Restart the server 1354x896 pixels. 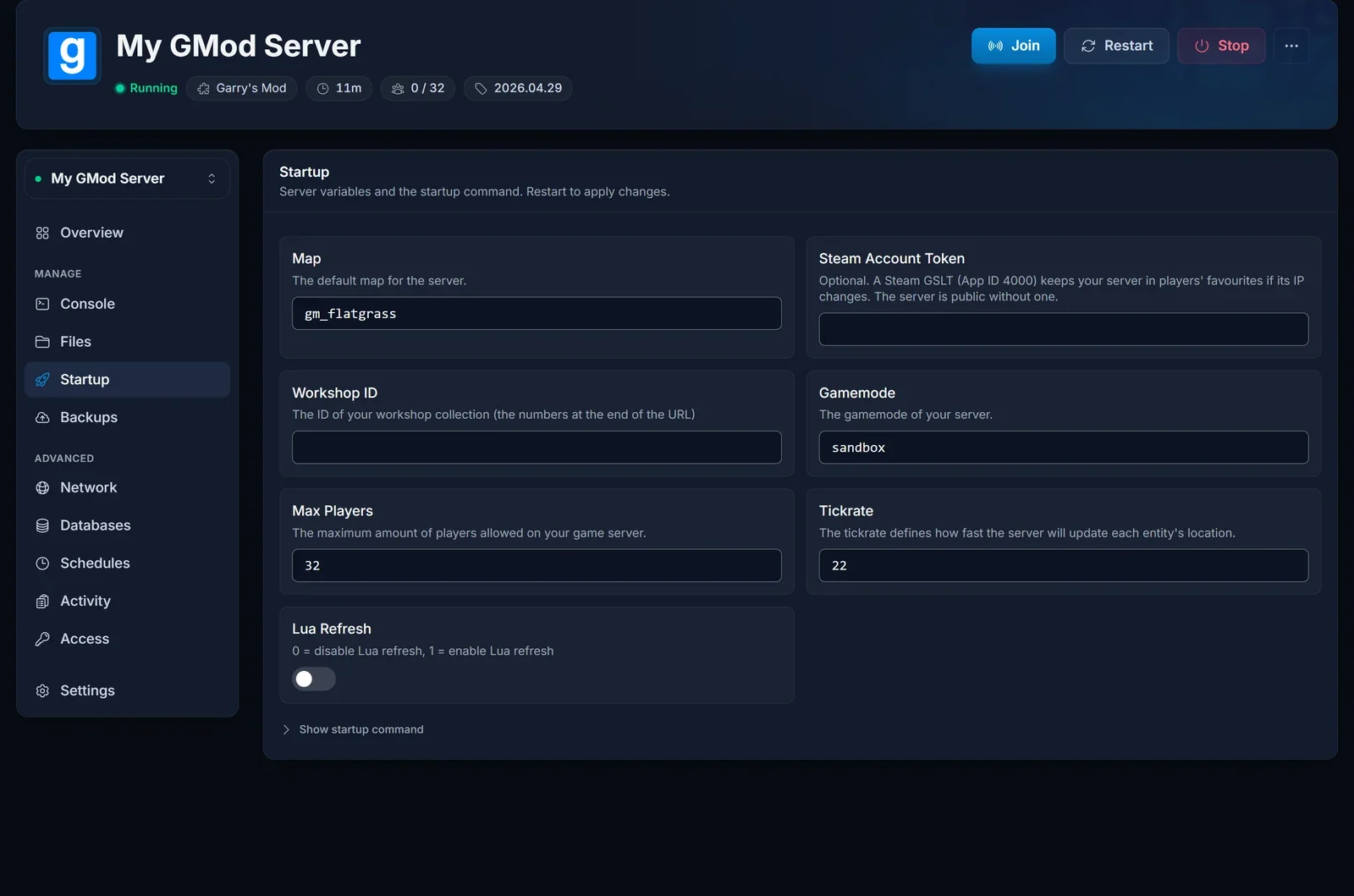1116,46
